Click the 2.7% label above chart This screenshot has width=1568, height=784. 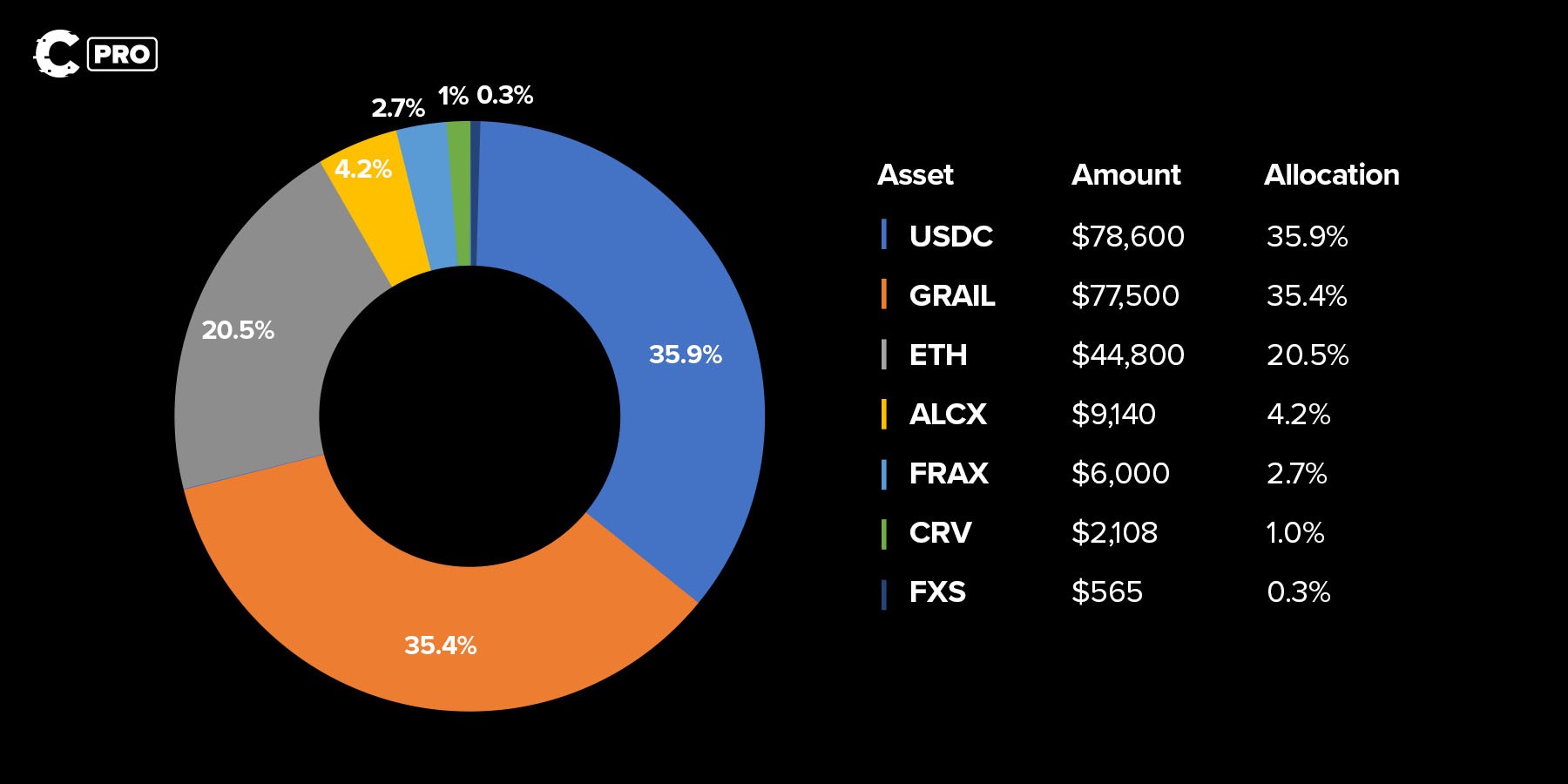point(398,108)
